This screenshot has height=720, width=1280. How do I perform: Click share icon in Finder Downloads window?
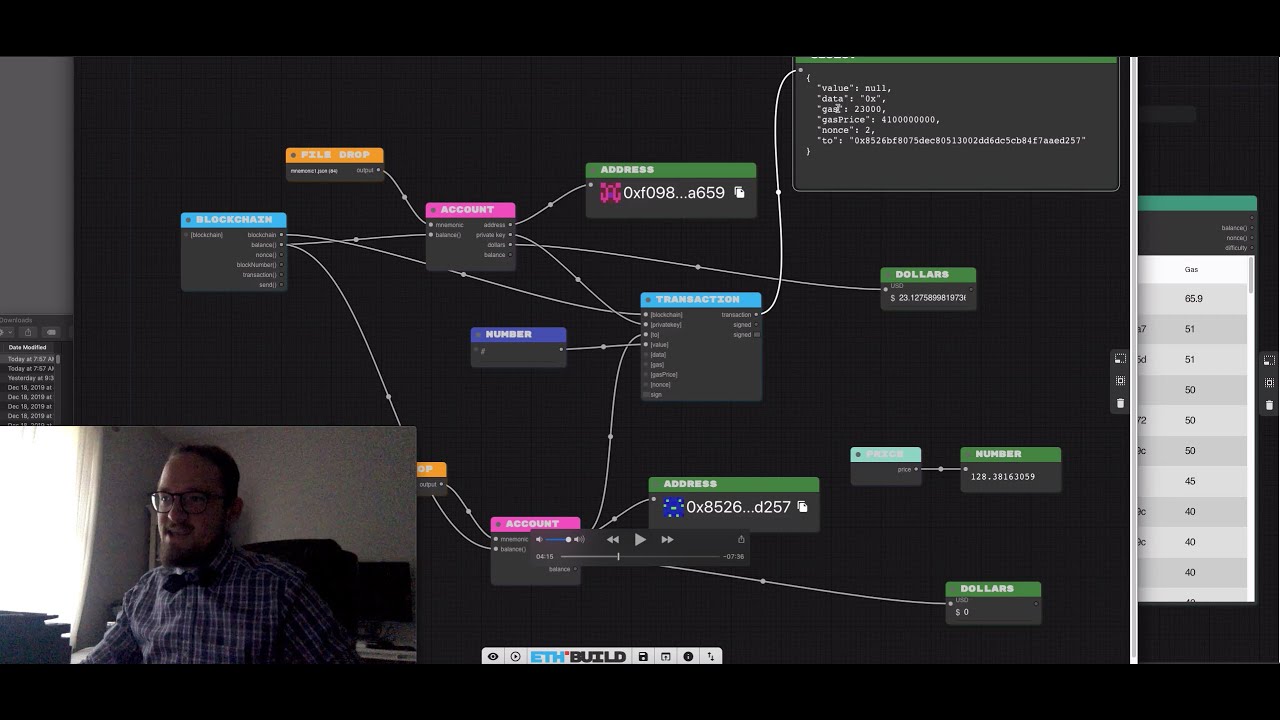tap(29, 332)
